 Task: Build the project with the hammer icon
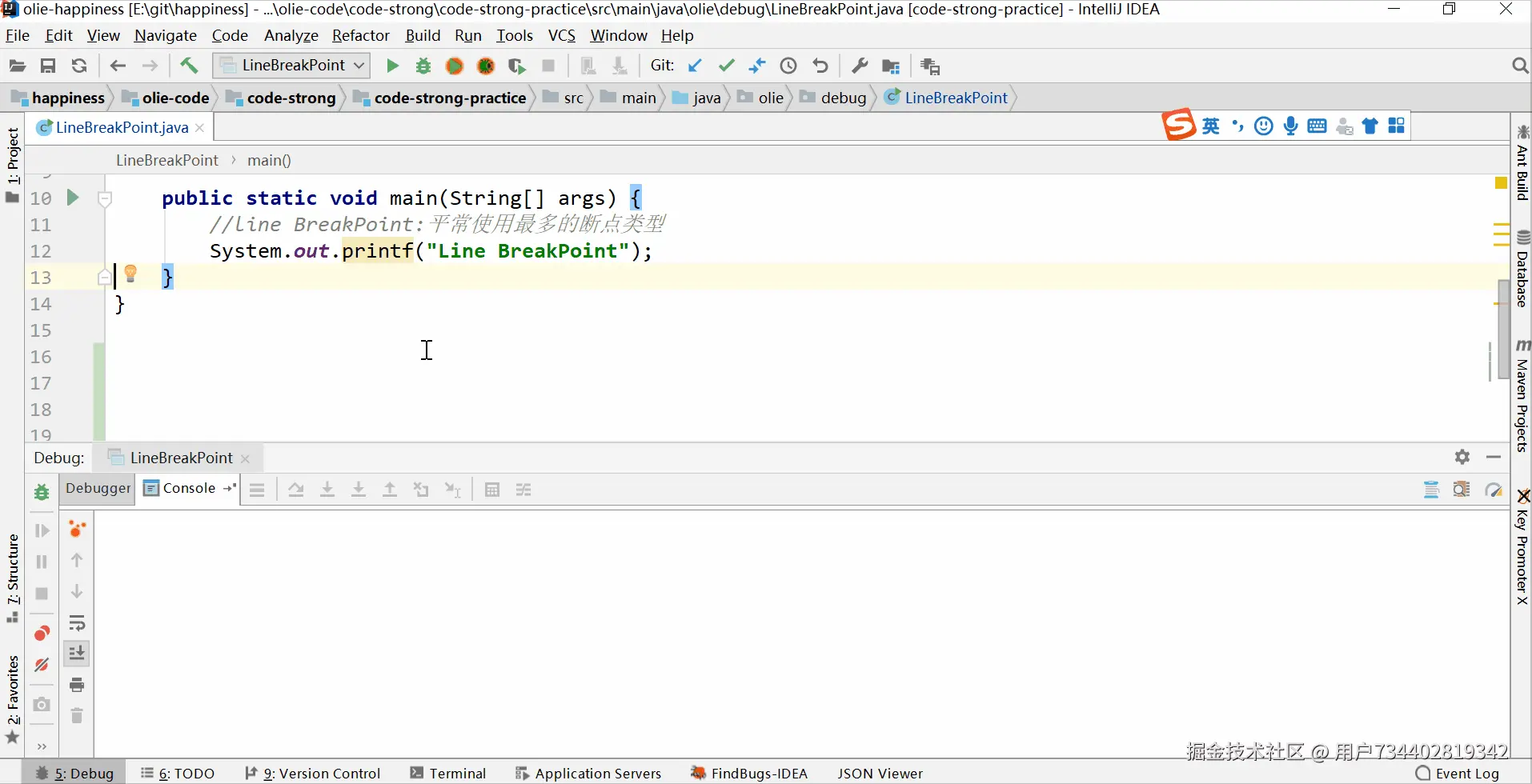[189, 66]
